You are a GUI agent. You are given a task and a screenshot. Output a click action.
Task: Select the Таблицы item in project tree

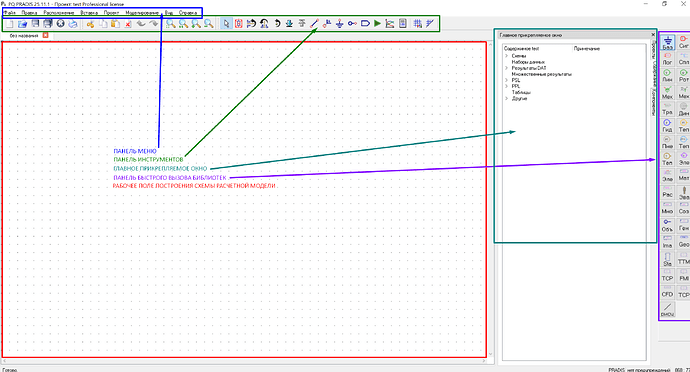tap(521, 92)
